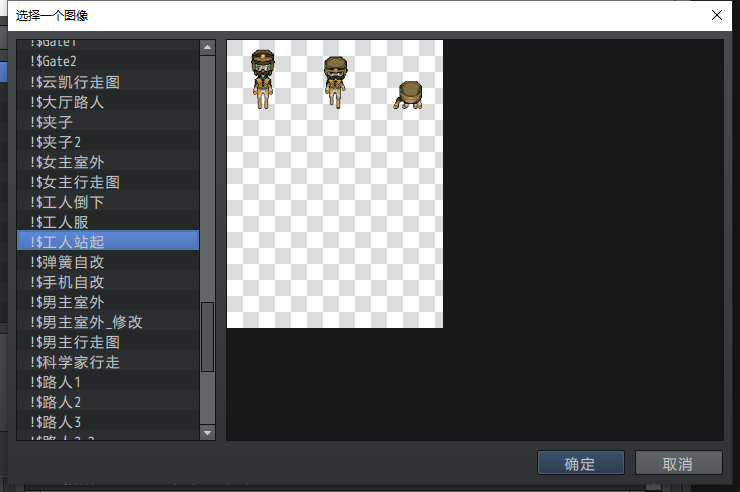
Task: Choose the !$男主室外 entry
Action: [108, 302]
